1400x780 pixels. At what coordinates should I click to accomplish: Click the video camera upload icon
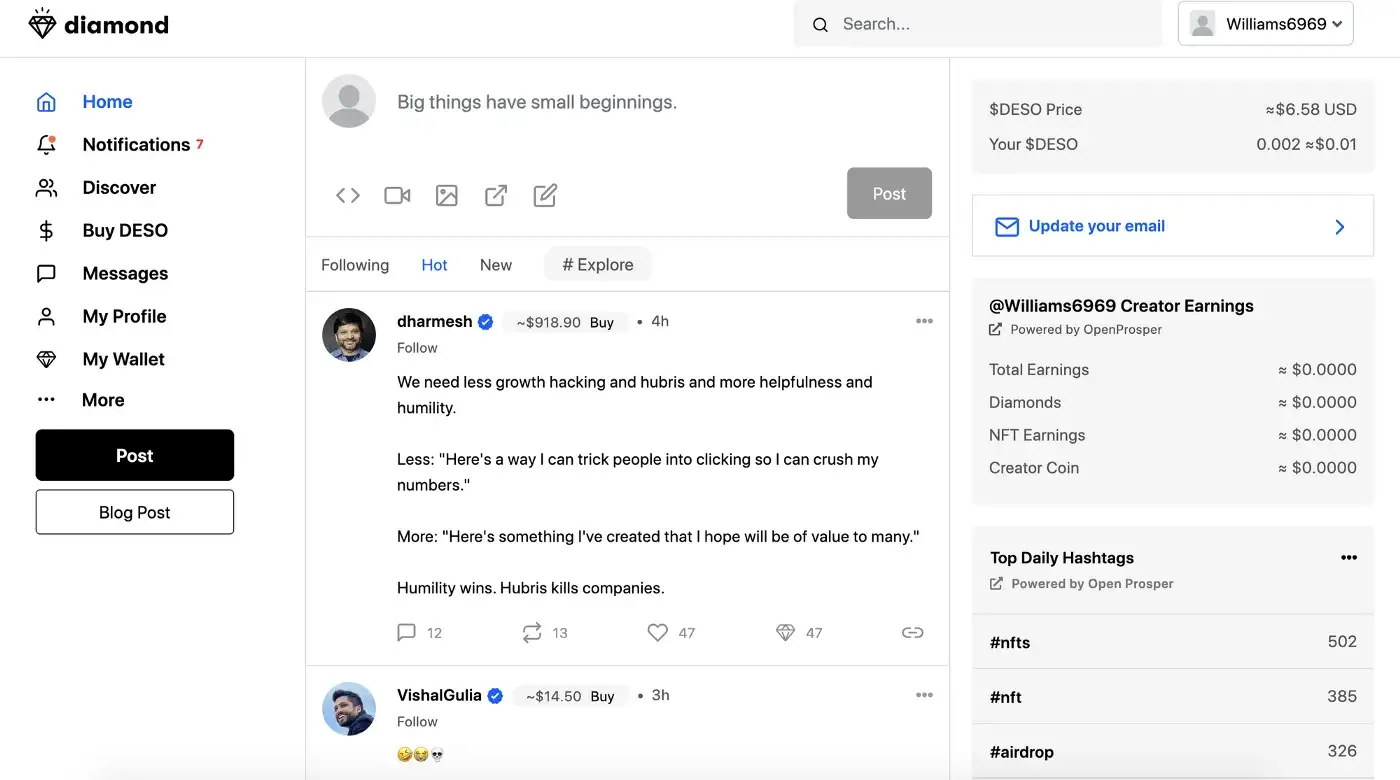(x=397, y=196)
